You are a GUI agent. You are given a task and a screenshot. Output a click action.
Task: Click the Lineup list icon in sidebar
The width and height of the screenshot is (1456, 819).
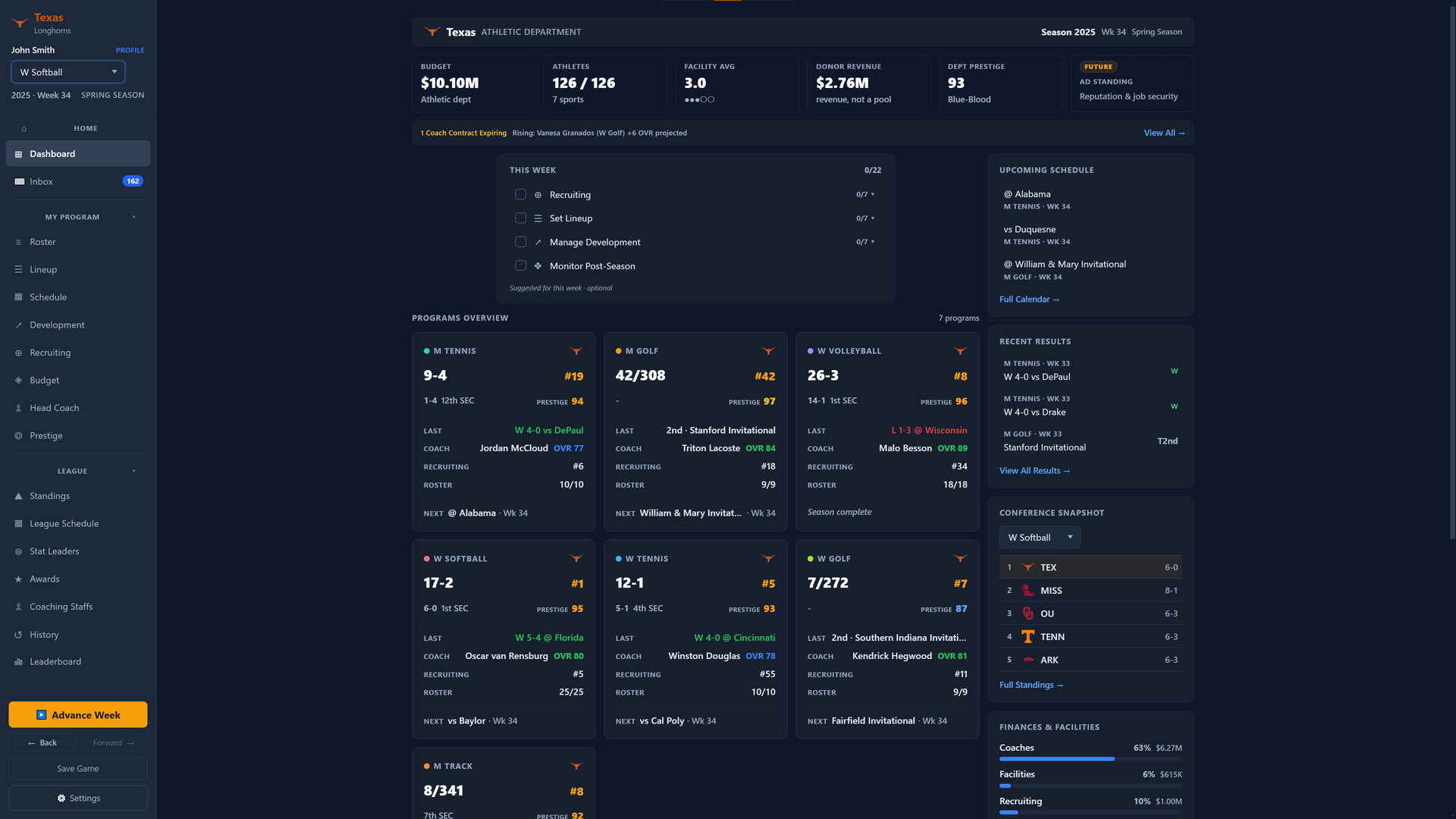[18, 269]
